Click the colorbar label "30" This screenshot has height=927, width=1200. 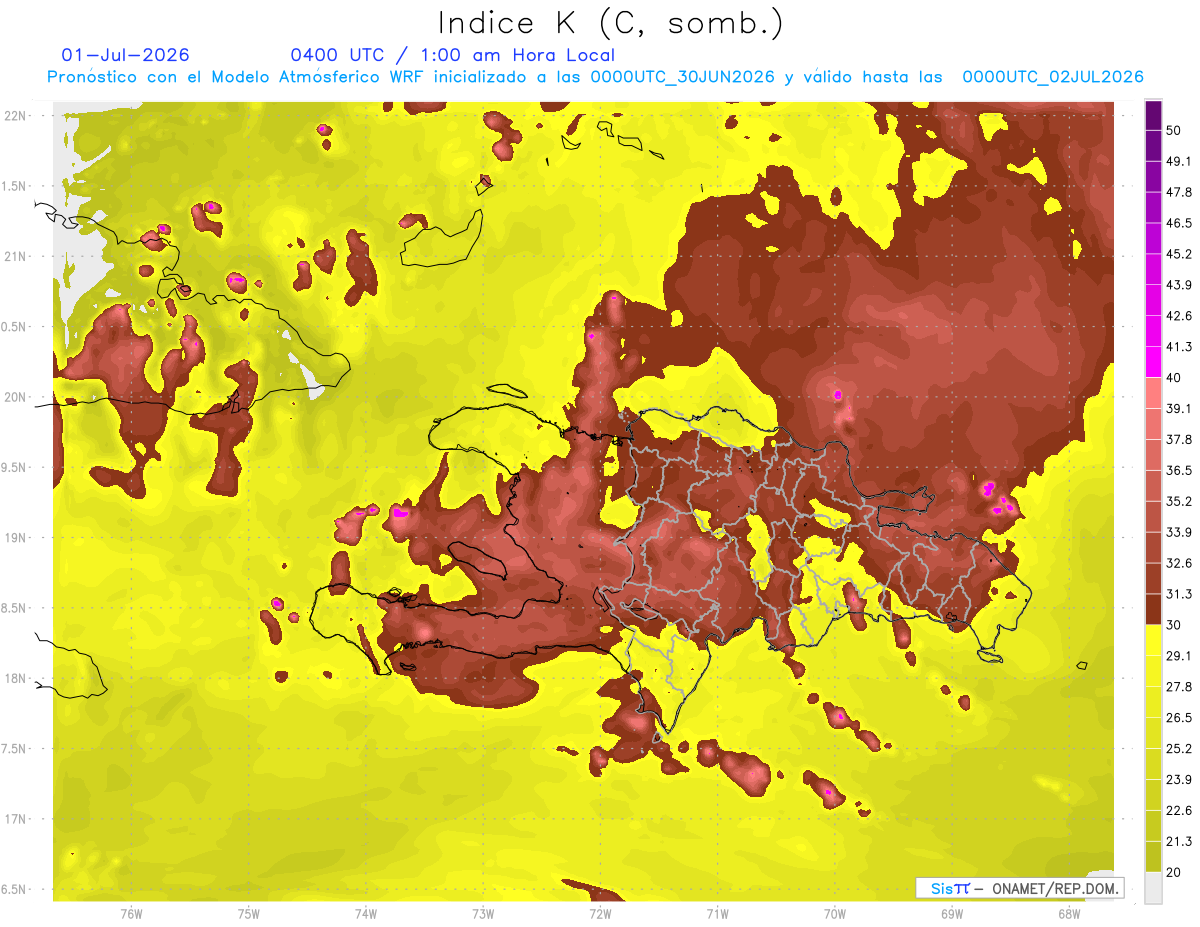(x=1175, y=625)
